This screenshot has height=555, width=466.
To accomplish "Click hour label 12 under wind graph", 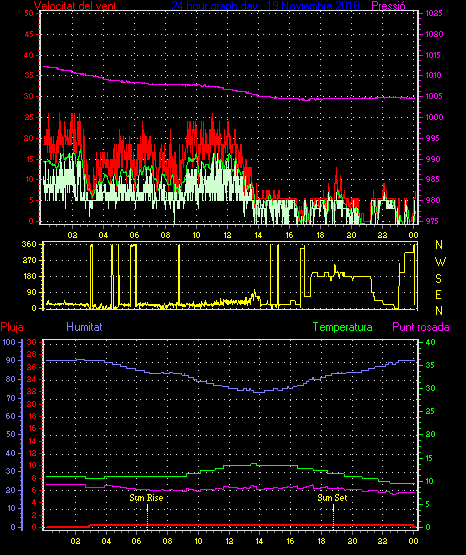I will (x=227, y=235).
